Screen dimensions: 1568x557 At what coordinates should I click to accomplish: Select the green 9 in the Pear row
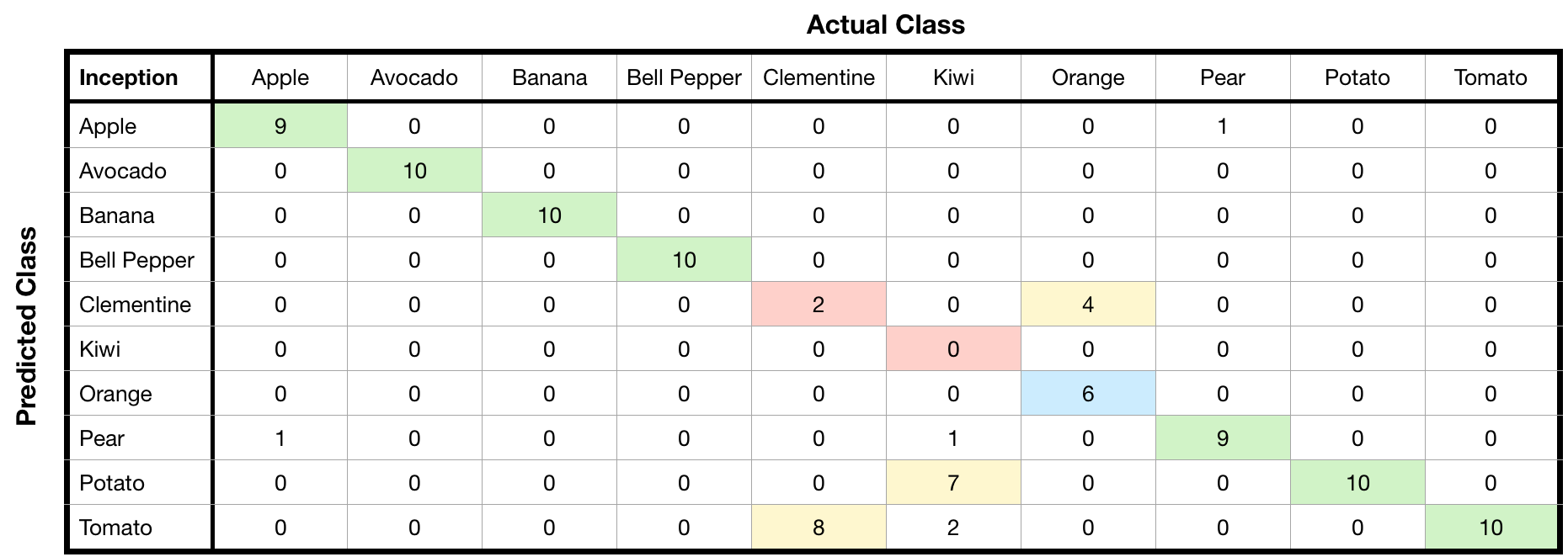(x=1223, y=438)
